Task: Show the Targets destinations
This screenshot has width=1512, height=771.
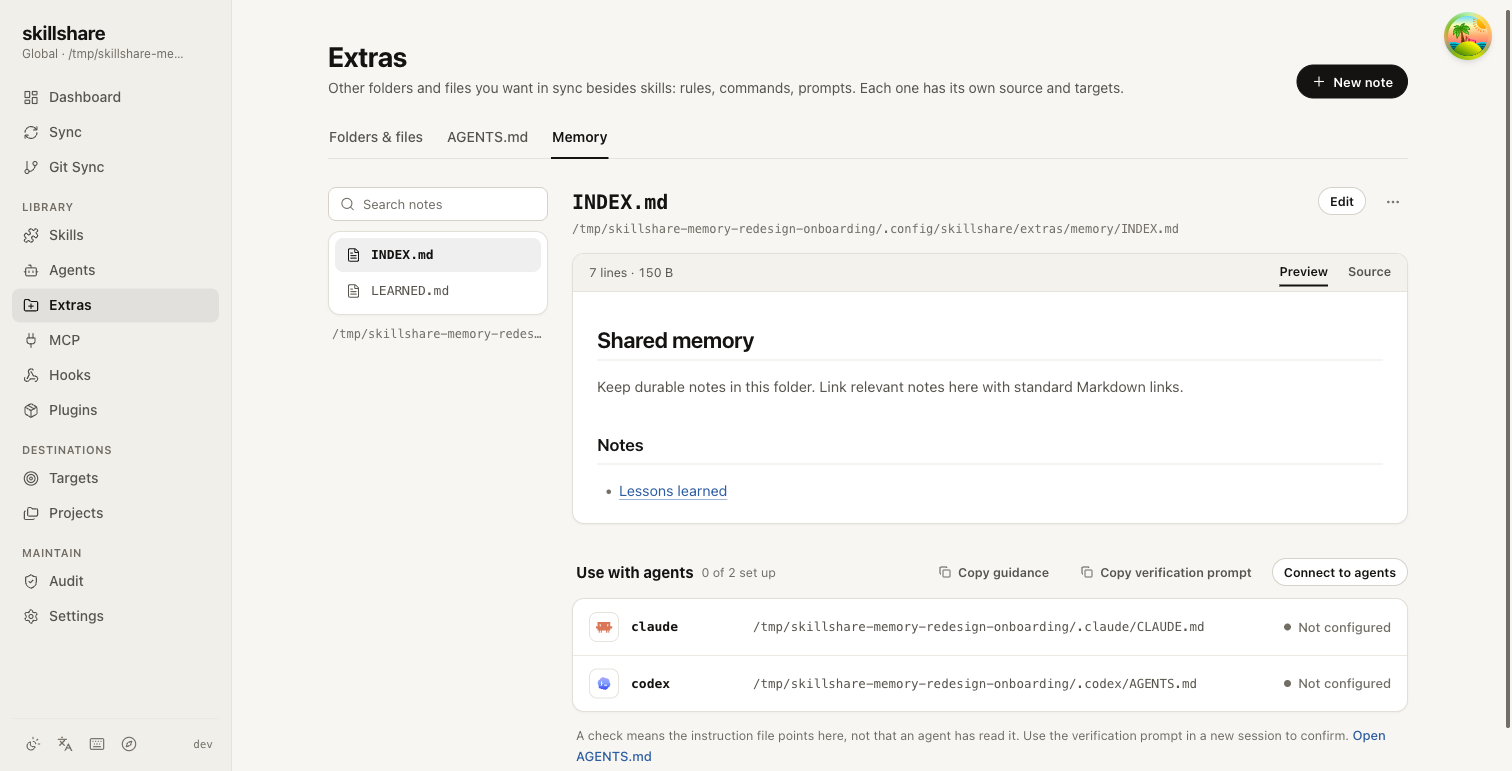Action: 115,478
